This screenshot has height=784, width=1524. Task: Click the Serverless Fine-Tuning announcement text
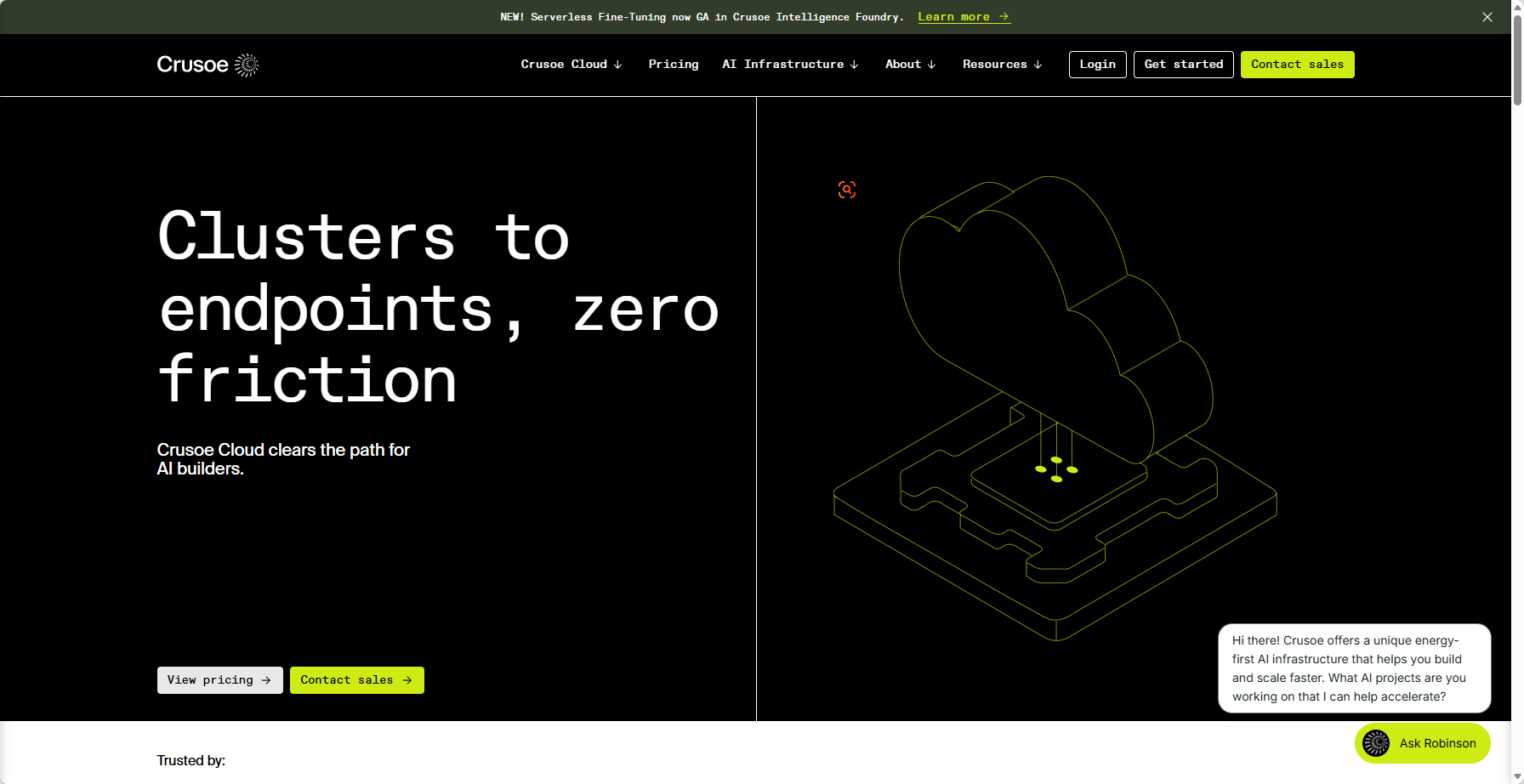pos(702,17)
